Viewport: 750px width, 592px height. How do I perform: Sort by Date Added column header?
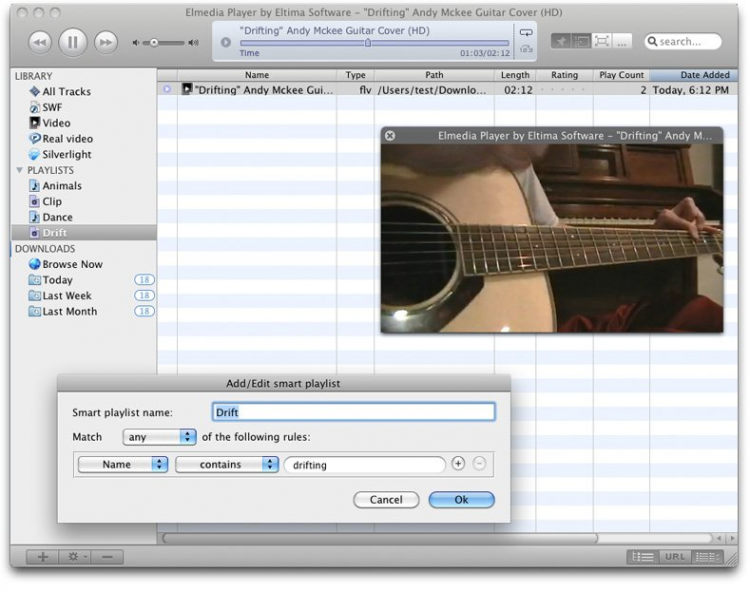click(x=694, y=75)
